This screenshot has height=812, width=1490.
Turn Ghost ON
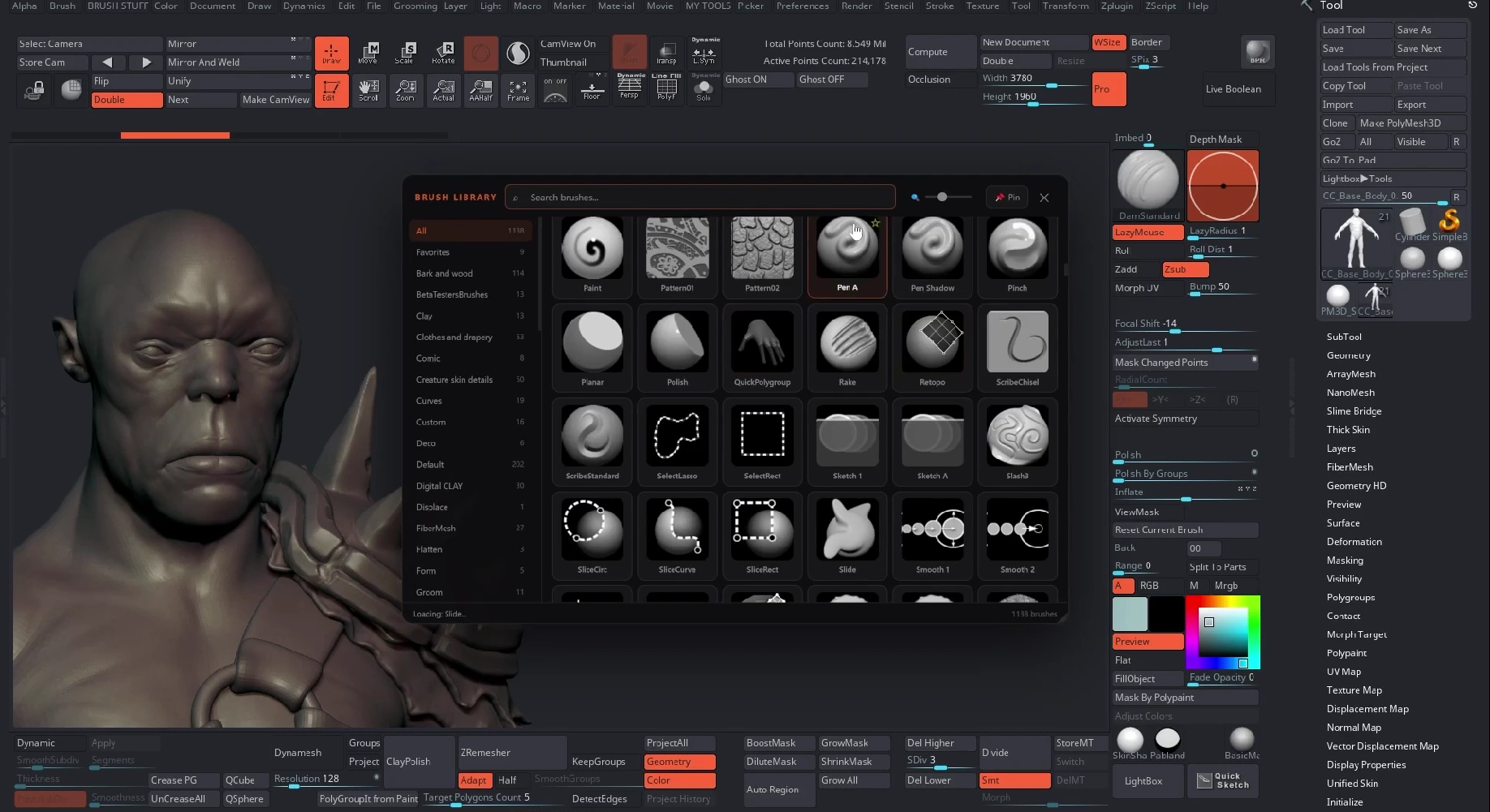tap(756, 79)
